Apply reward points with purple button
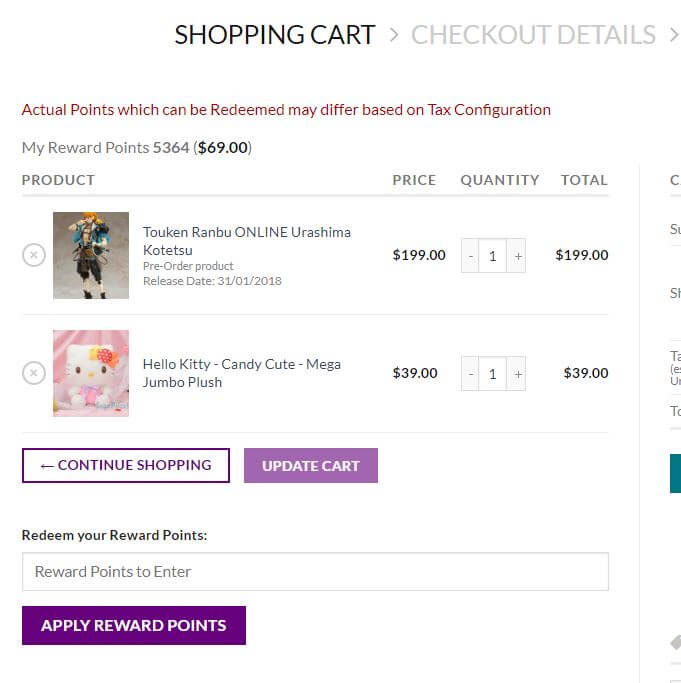 pos(134,625)
